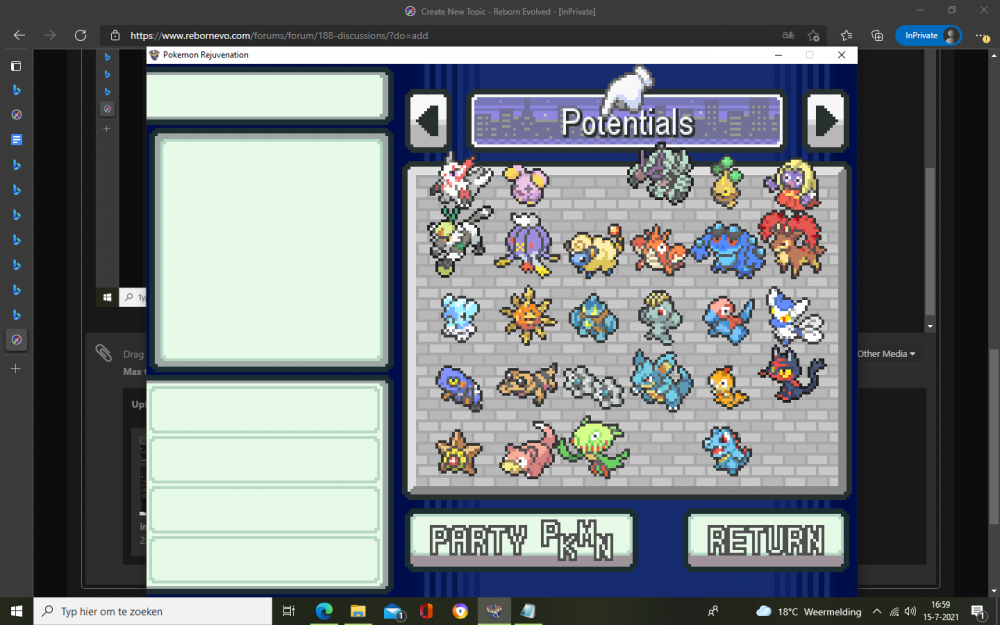
Task: Select the green Pokémon beside Slowpoke
Action: (x=594, y=447)
